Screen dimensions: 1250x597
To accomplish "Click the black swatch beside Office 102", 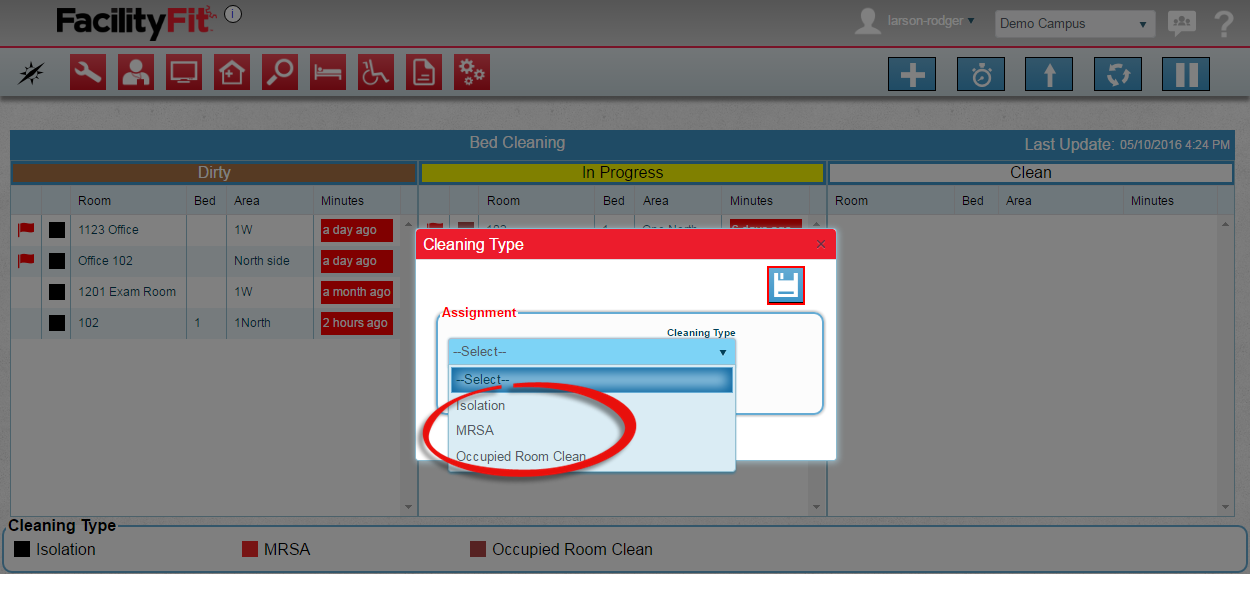I will pos(57,261).
